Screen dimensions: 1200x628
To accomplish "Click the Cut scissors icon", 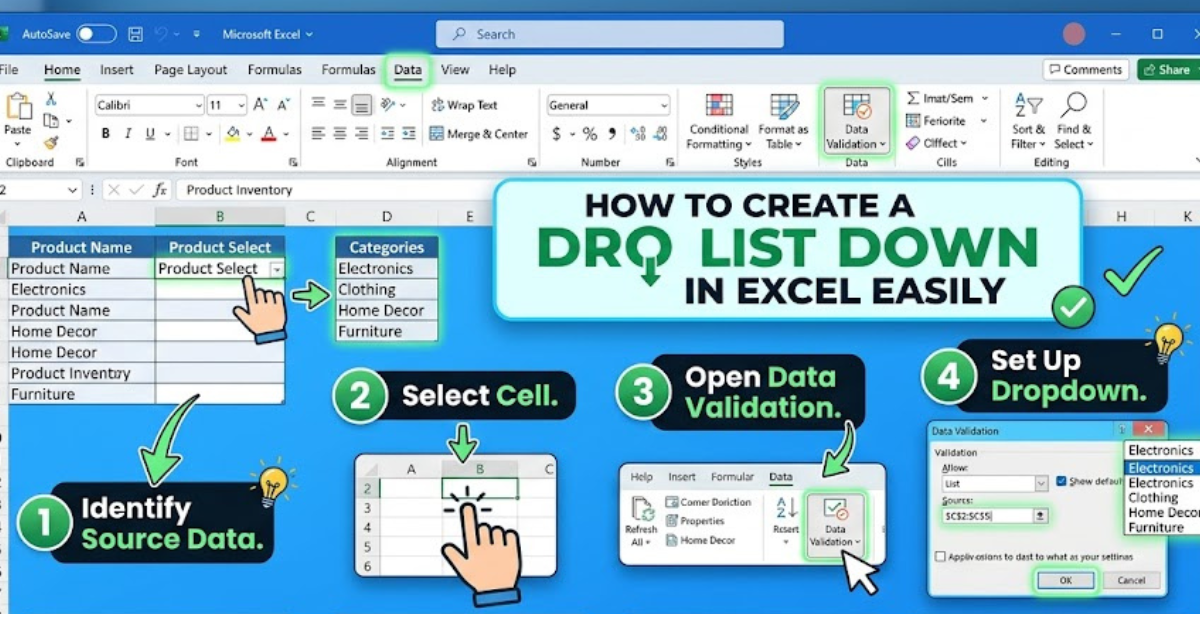I will point(51,99).
